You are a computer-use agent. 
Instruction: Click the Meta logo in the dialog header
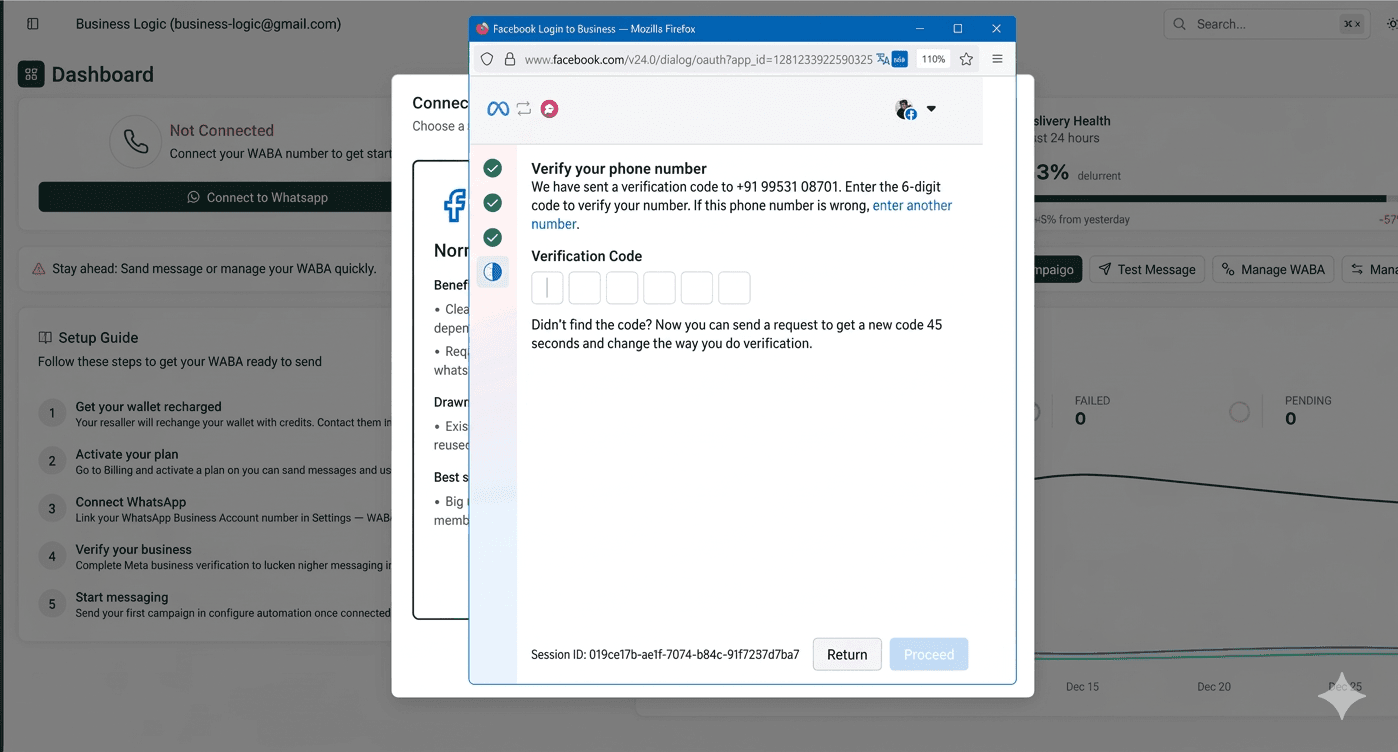497,109
